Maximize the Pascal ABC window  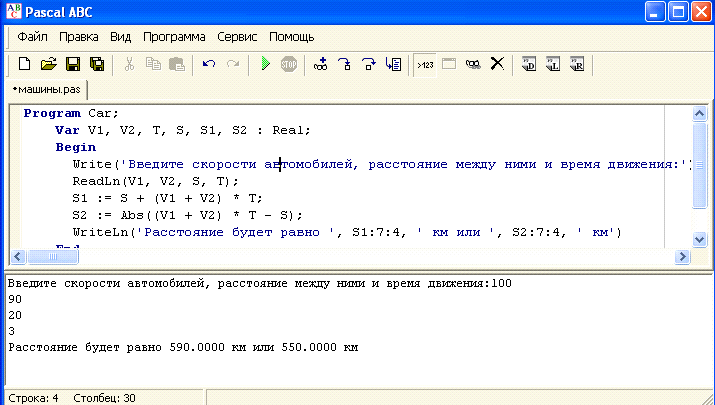(678, 12)
